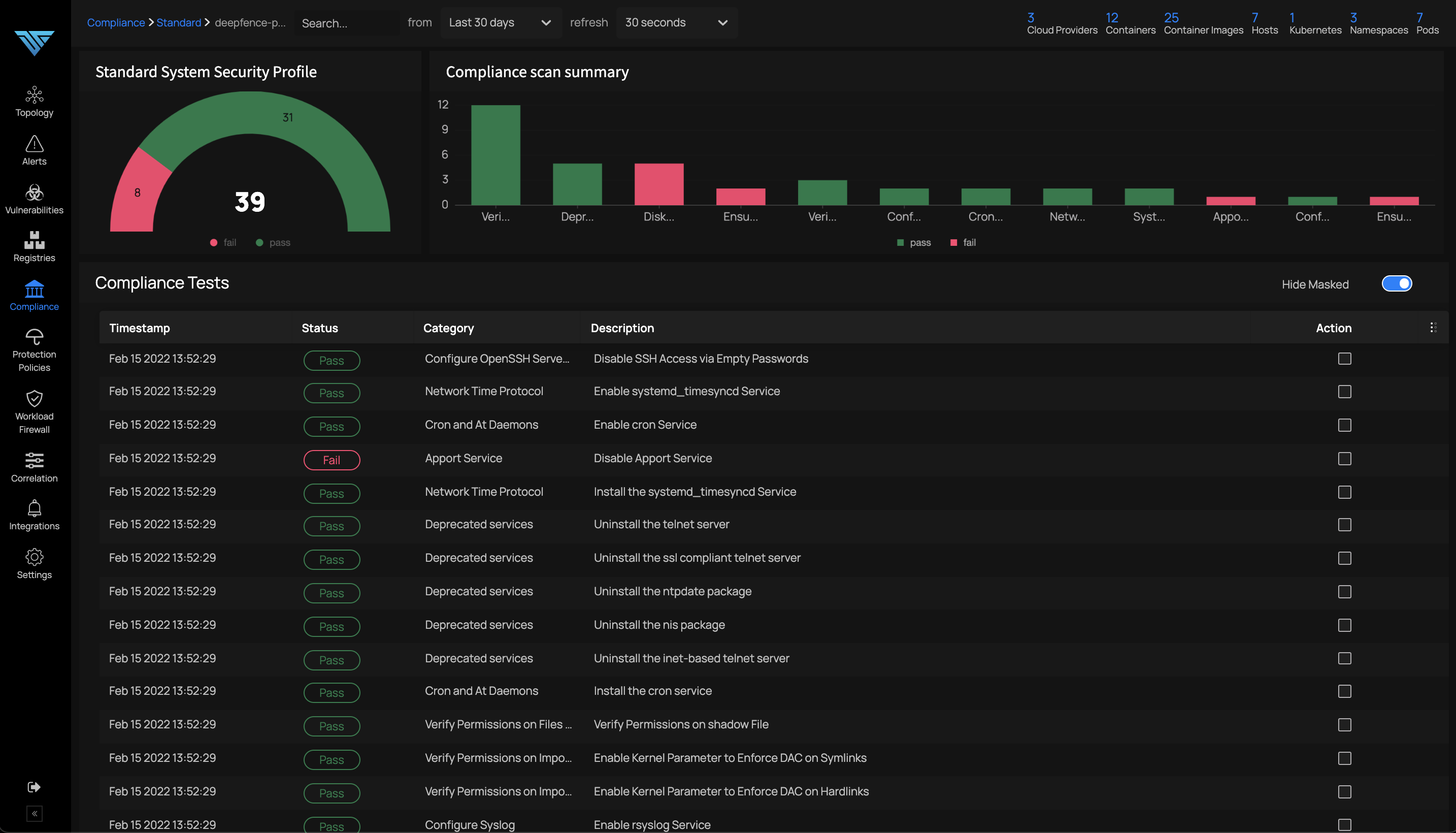
Task: Open Integrations bell icon
Action: [35, 508]
